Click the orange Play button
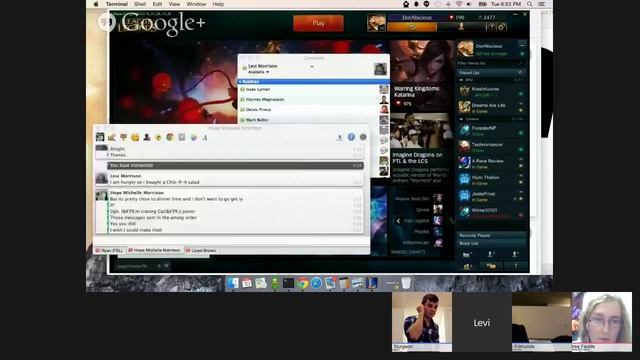640x360 pixels. point(318,23)
